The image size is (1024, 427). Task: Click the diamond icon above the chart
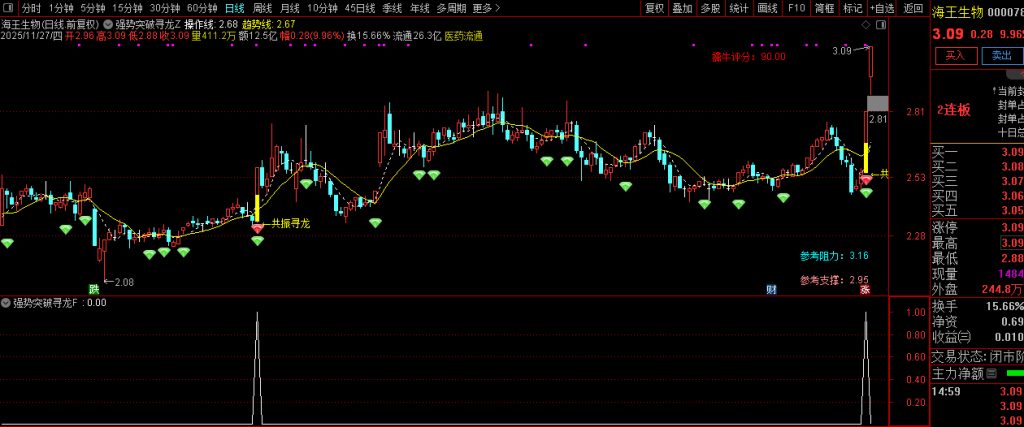tap(865, 25)
